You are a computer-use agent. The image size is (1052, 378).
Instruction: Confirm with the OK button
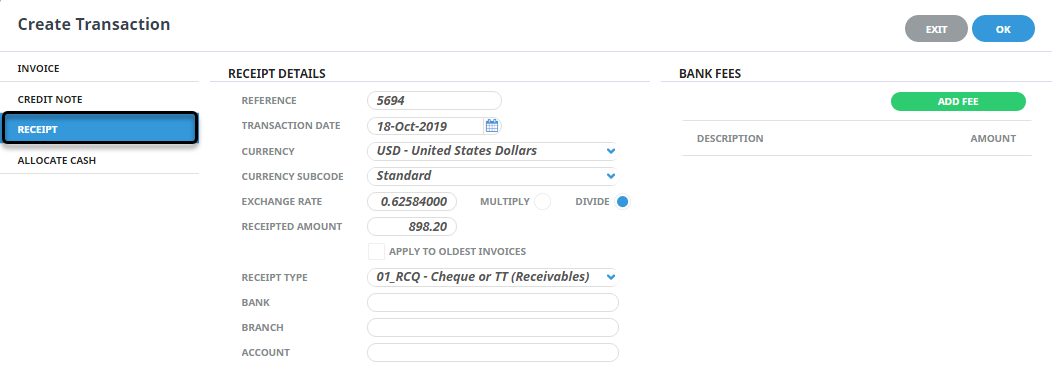point(1003,29)
